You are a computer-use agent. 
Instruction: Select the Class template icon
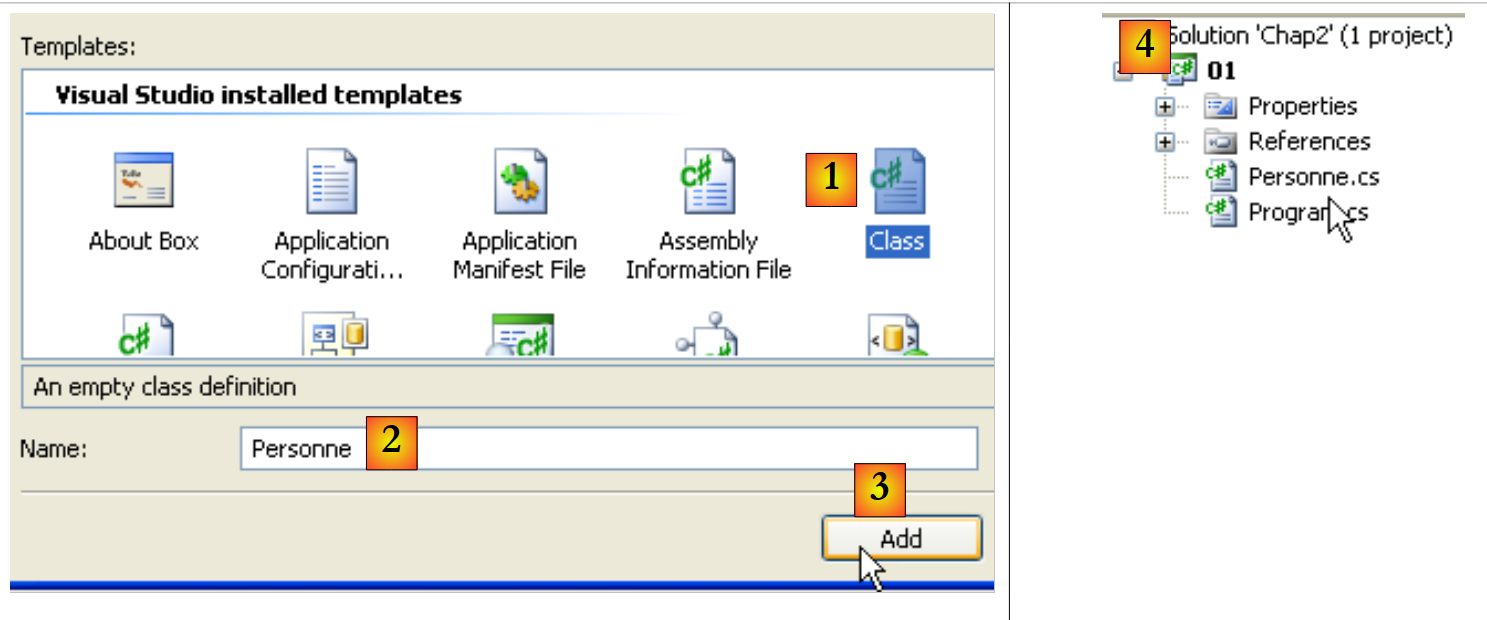[897, 181]
